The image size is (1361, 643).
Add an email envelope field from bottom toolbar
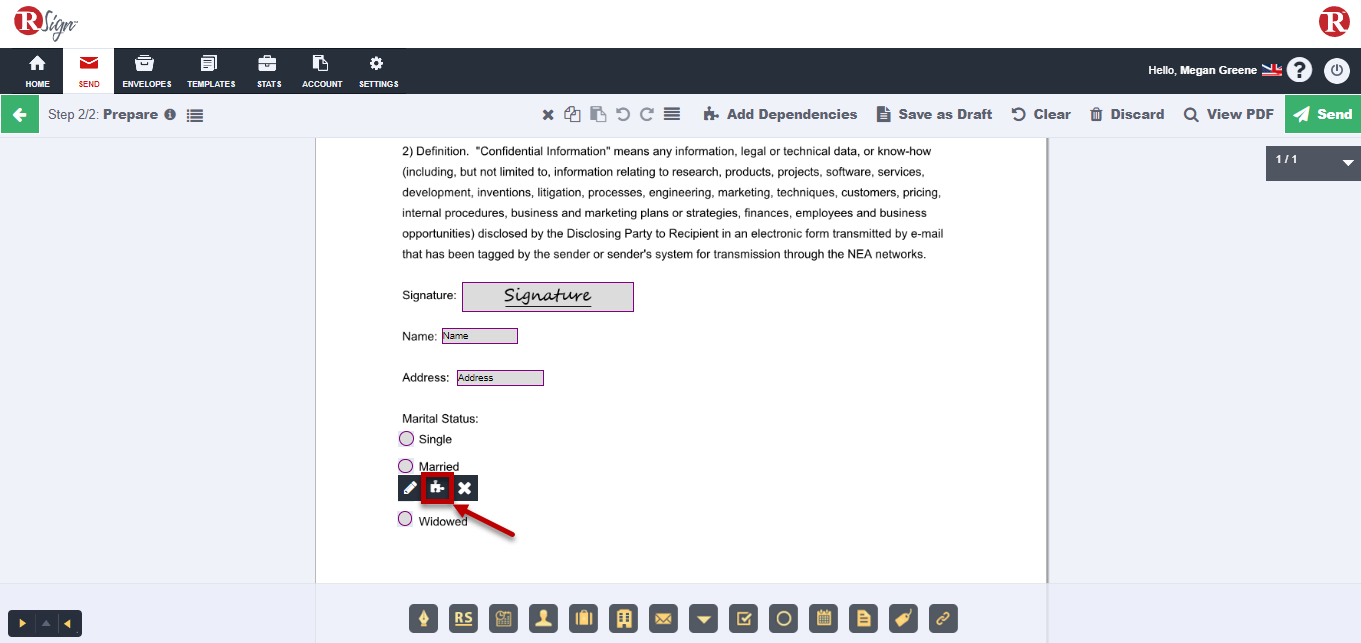click(663, 619)
